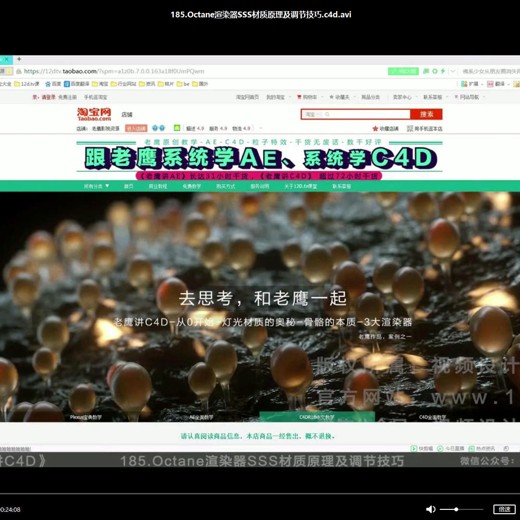Open the 'be' bookmark folder
This screenshot has width=520, height=520.
[x=183, y=84]
